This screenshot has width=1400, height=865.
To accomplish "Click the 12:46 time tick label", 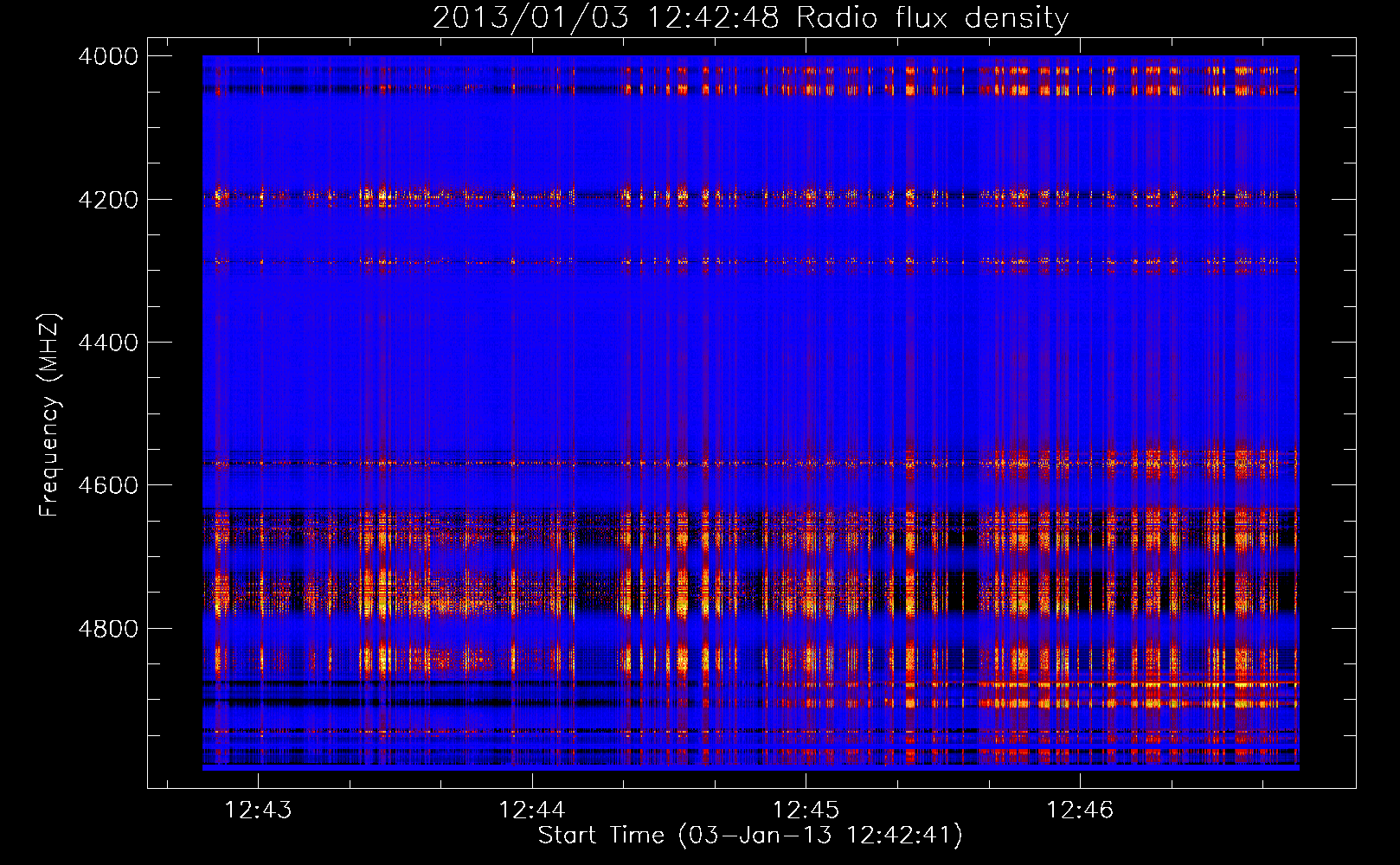I will (x=1079, y=810).
